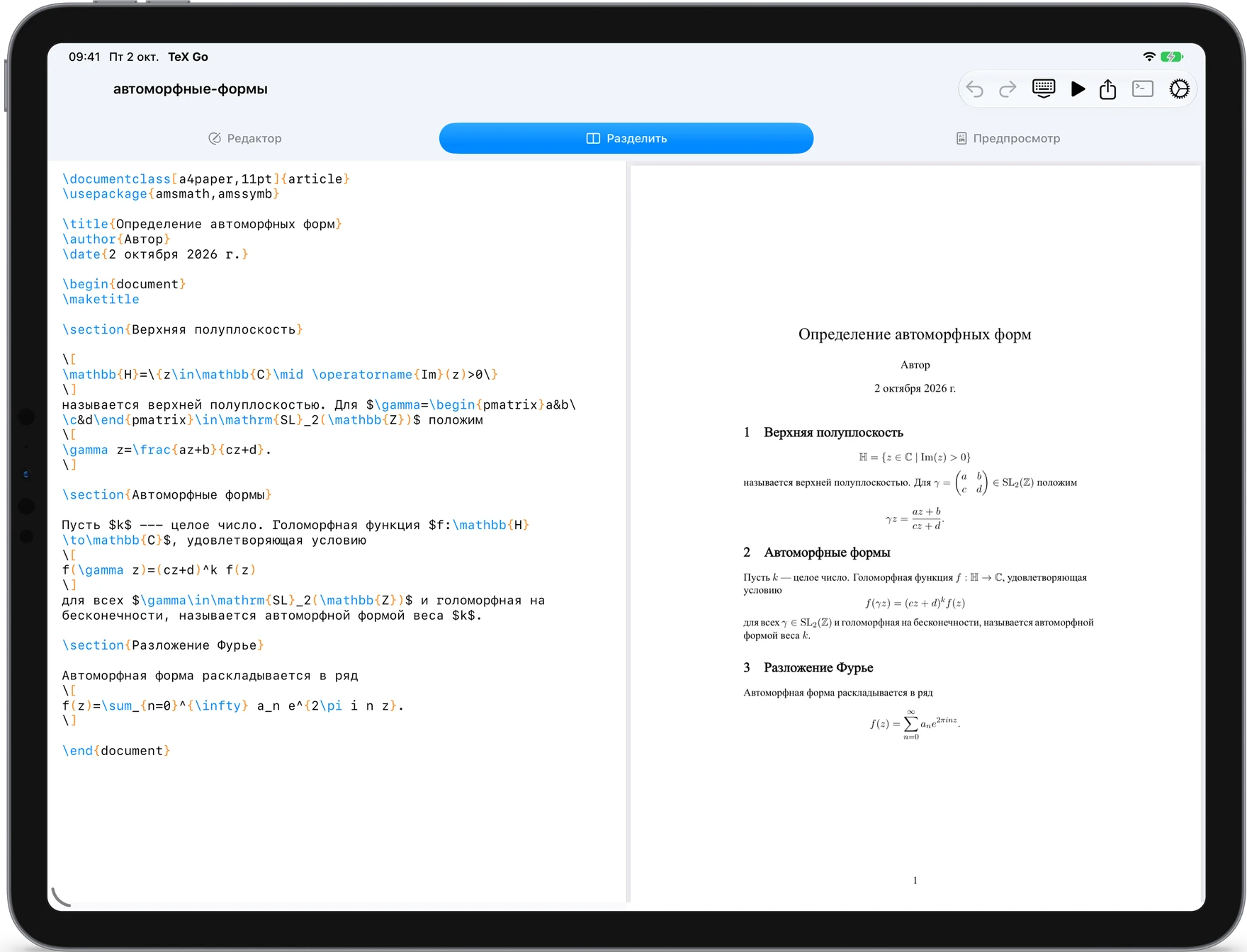Click \section{Разложение Фурье} in the editor
The image size is (1247, 952).
click(163, 645)
